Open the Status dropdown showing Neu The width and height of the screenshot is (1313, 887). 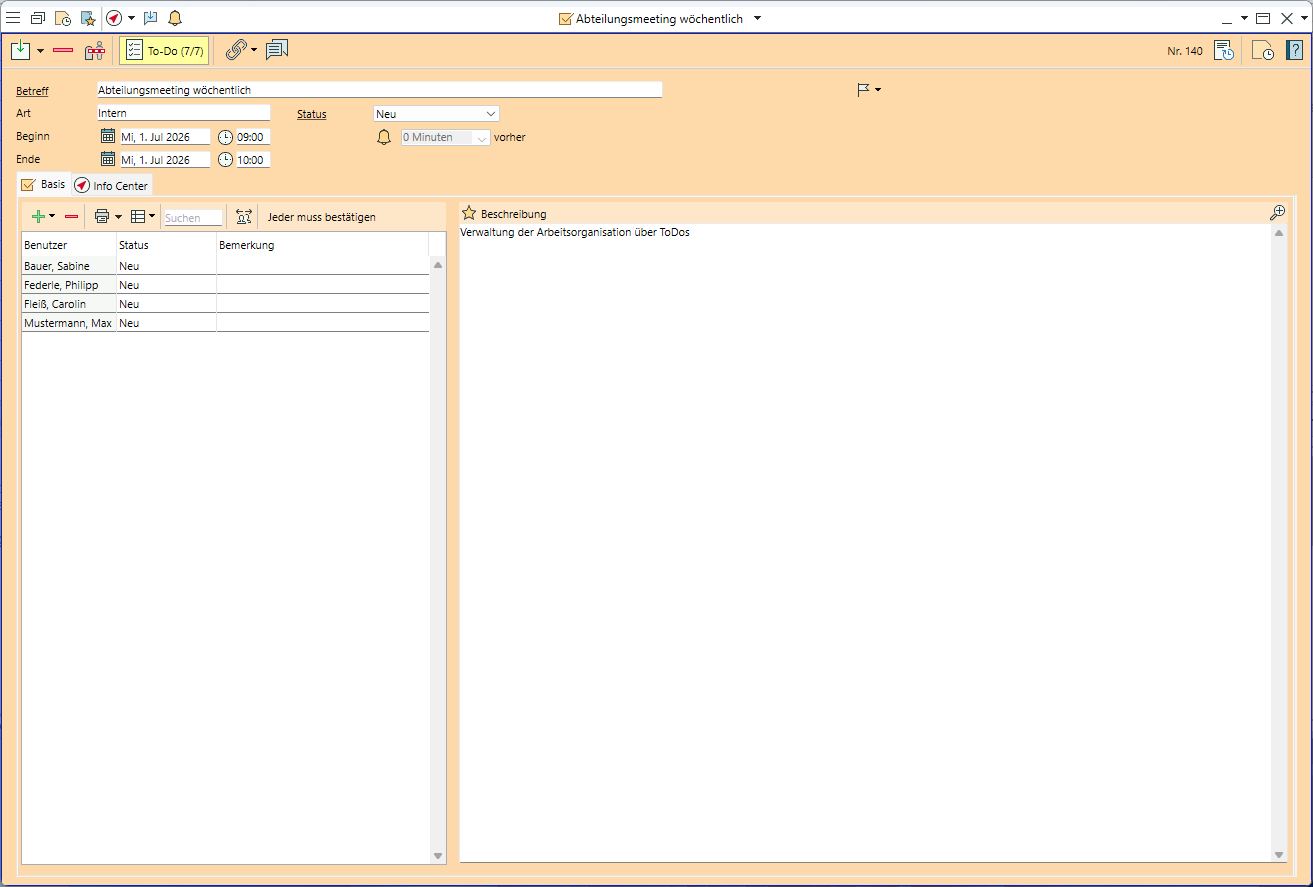436,114
